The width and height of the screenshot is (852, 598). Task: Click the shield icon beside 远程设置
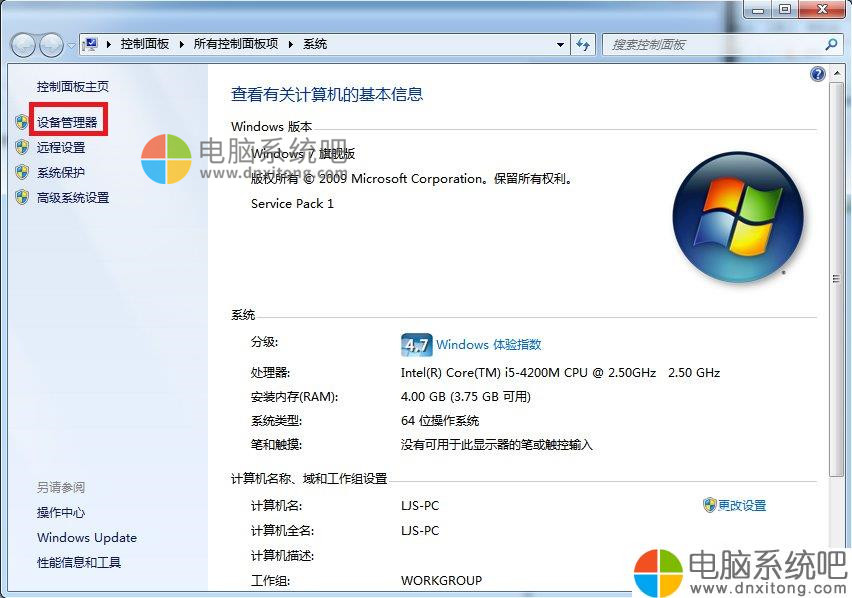pyautogui.click(x=22, y=147)
